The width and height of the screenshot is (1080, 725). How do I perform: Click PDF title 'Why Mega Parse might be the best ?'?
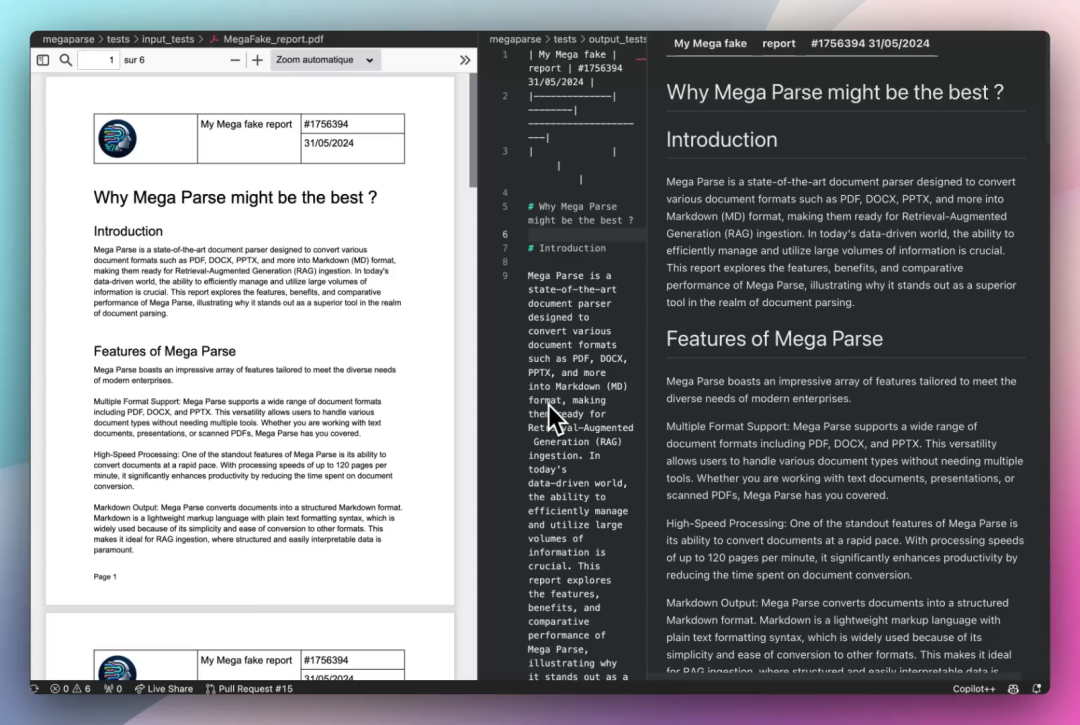[x=236, y=198]
